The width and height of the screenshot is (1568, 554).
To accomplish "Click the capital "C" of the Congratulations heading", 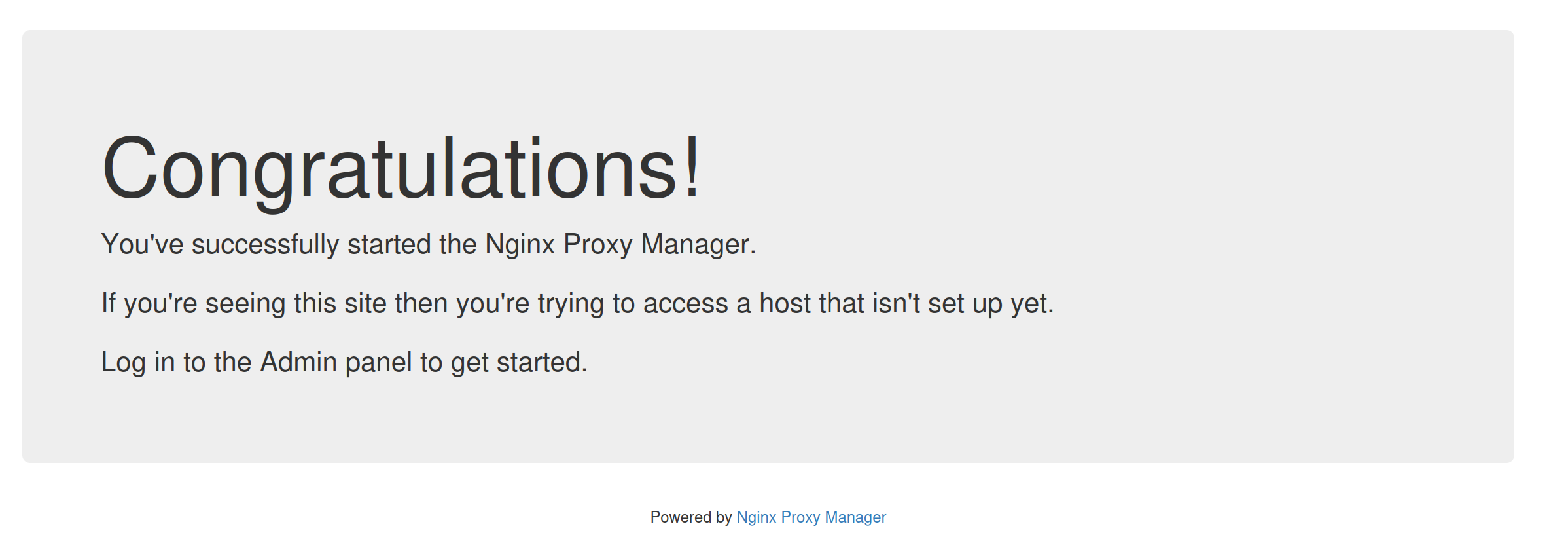I will coord(129,168).
